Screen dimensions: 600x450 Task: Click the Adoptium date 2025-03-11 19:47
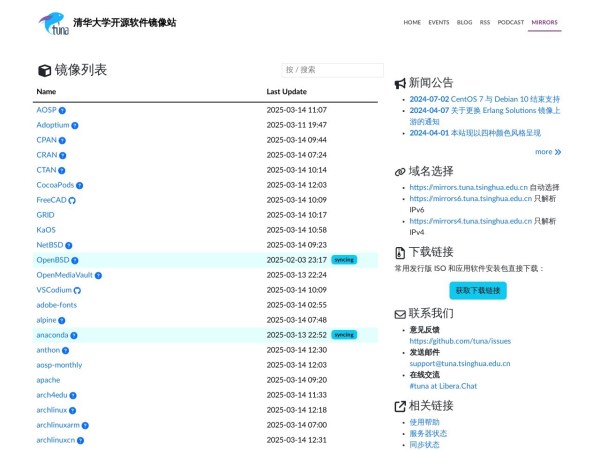coord(297,125)
